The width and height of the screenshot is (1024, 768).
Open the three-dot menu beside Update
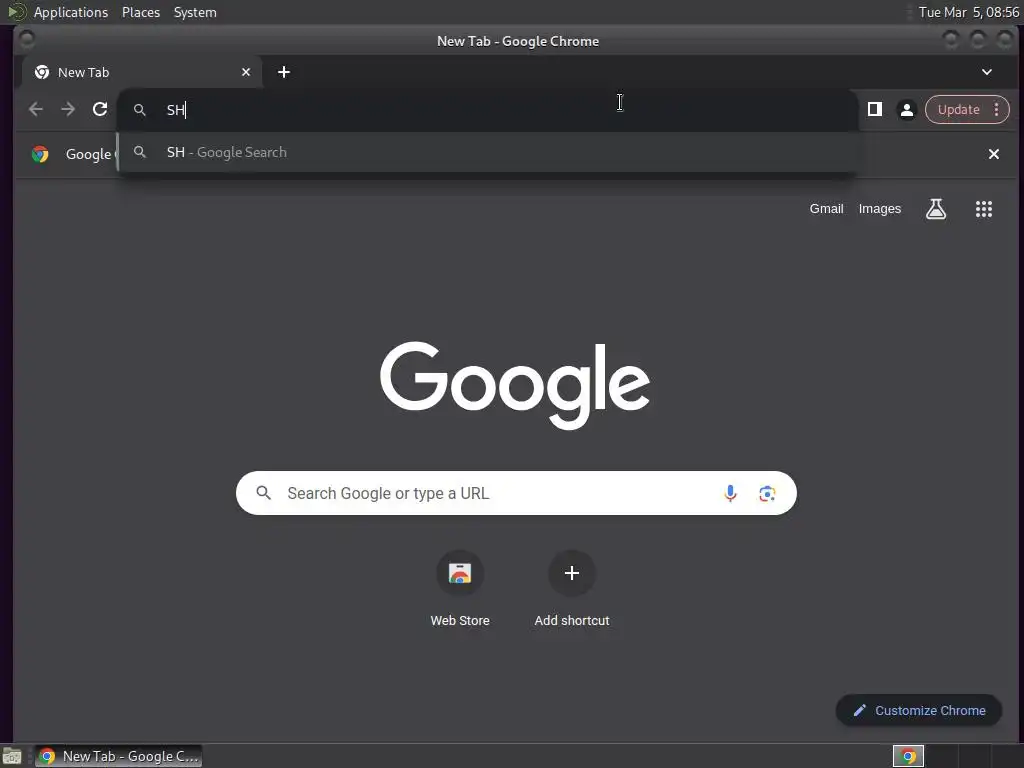996,109
